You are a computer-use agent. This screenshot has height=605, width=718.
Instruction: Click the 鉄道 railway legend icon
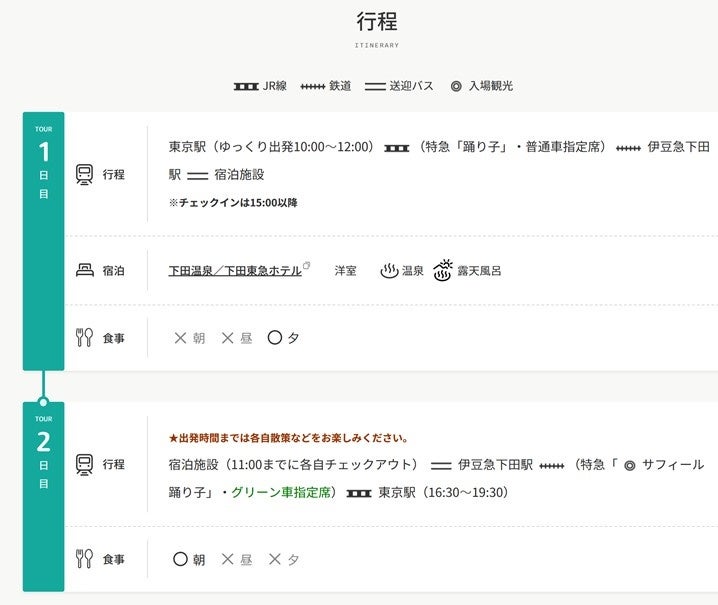[x=313, y=87]
